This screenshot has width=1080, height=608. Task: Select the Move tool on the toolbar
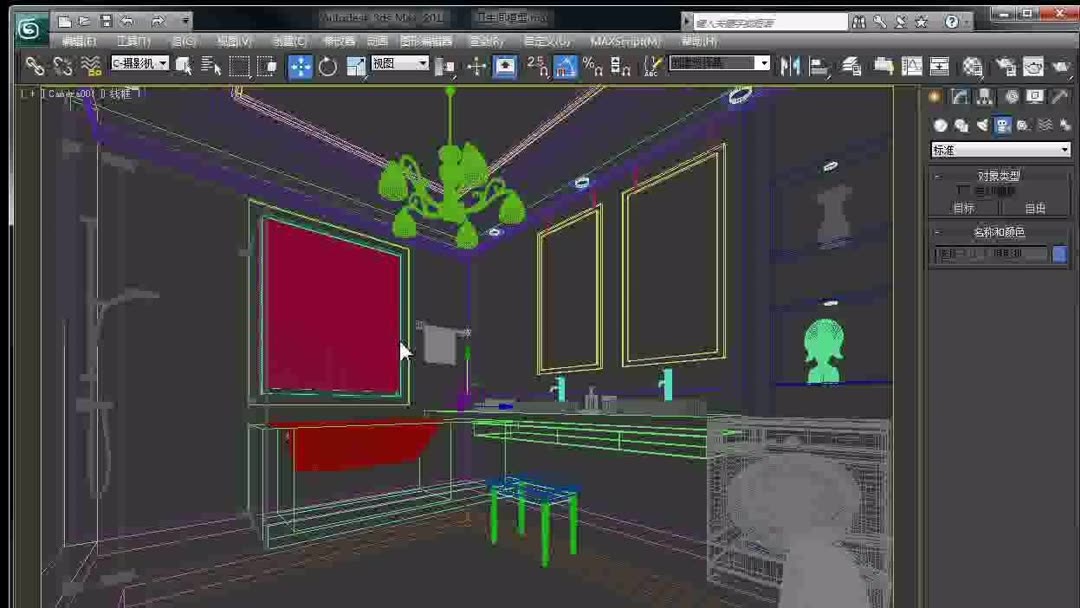pyautogui.click(x=300, y=66)
